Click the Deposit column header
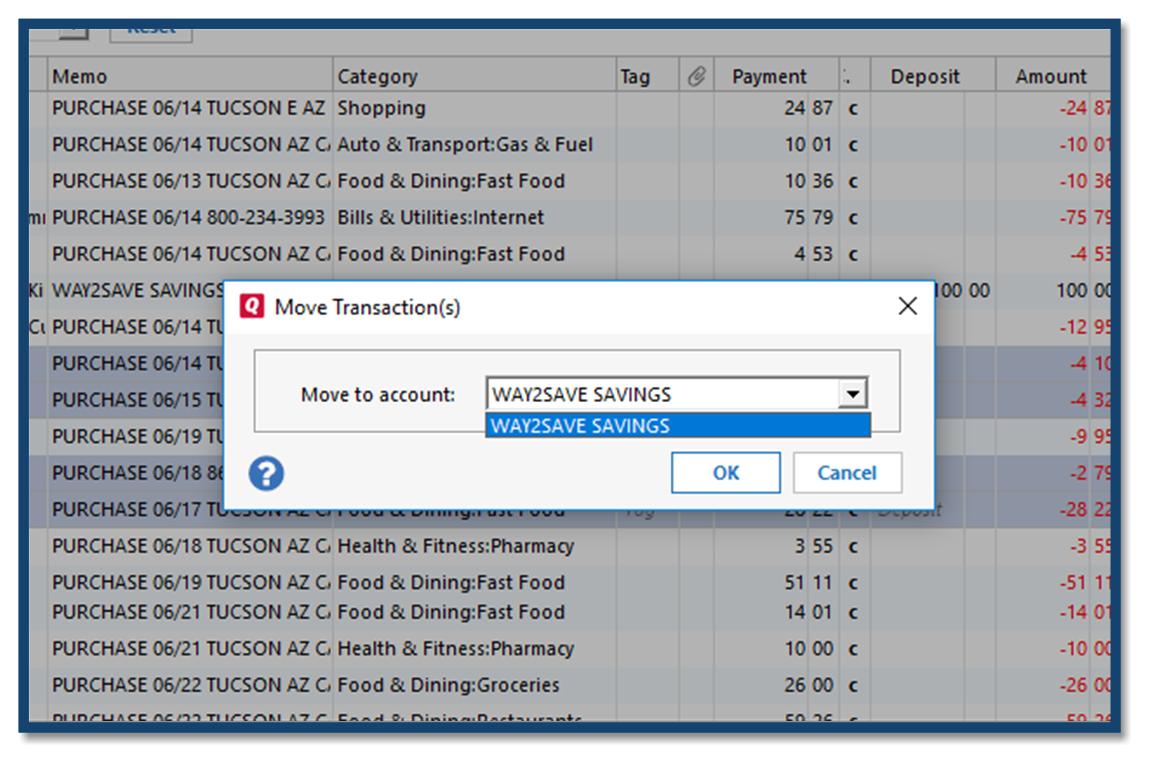 924,76
